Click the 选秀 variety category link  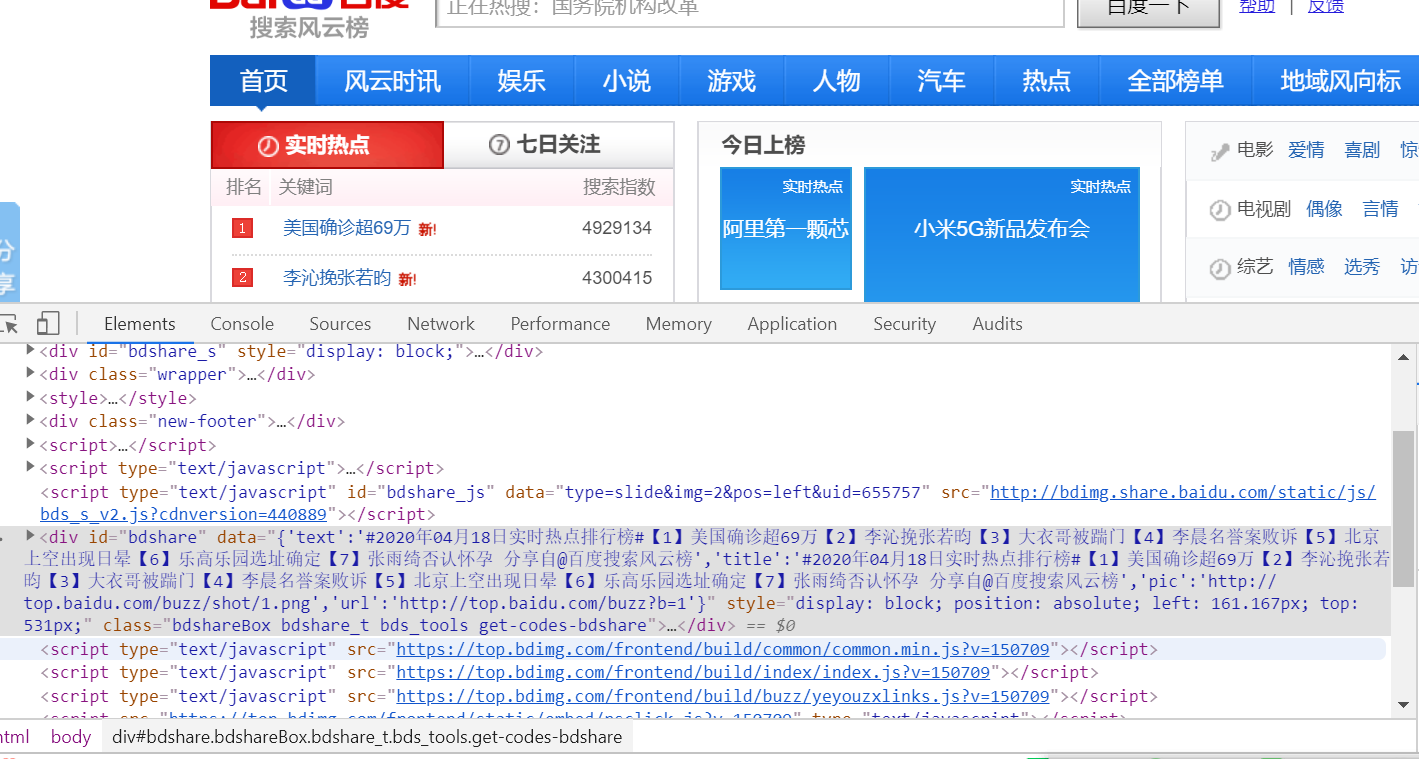1362,266
